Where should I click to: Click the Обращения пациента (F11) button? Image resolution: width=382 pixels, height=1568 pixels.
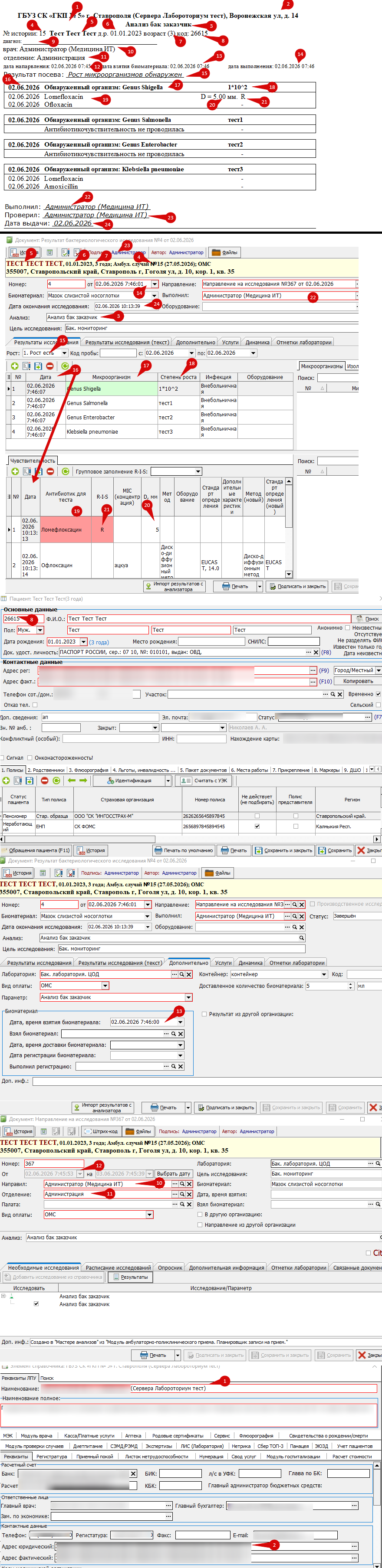click(35, 850)
